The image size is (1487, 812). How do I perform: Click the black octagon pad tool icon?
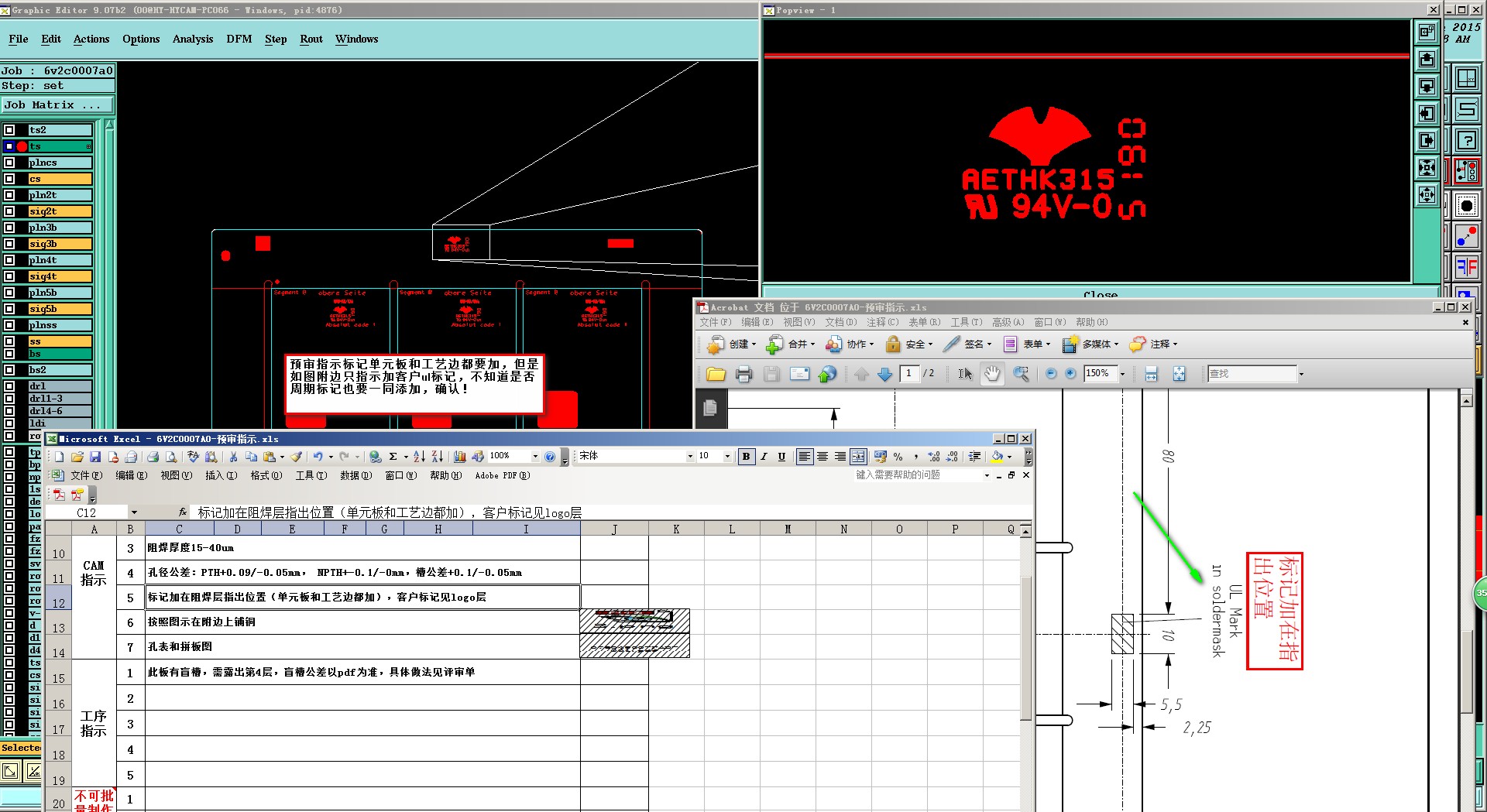tap(1467, 206)
